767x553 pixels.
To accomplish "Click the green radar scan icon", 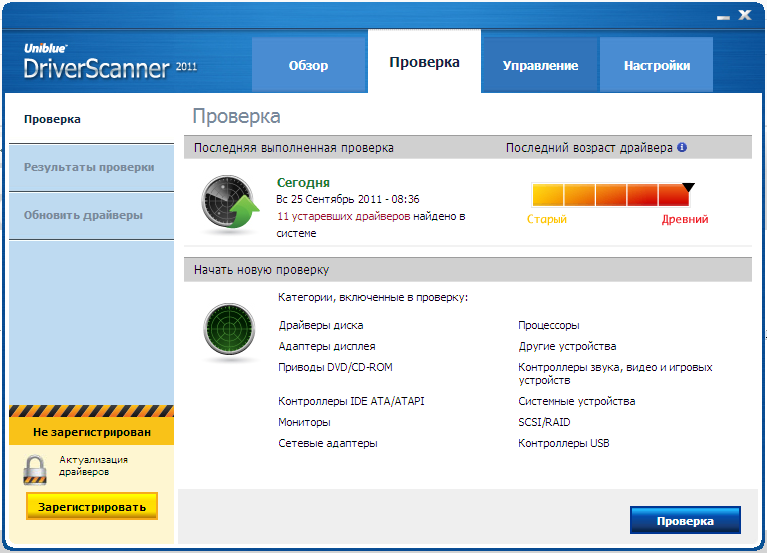I will tap(229, 329).
